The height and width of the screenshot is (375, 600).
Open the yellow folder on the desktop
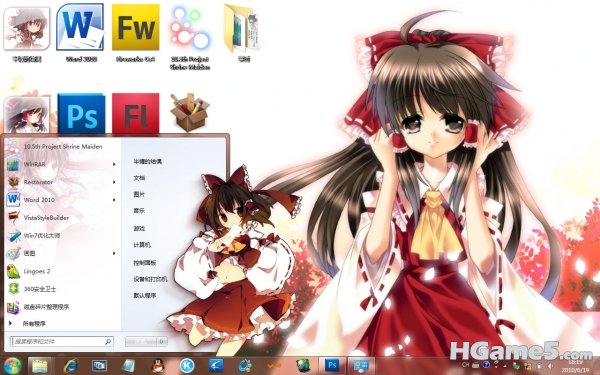pos(242,28)
